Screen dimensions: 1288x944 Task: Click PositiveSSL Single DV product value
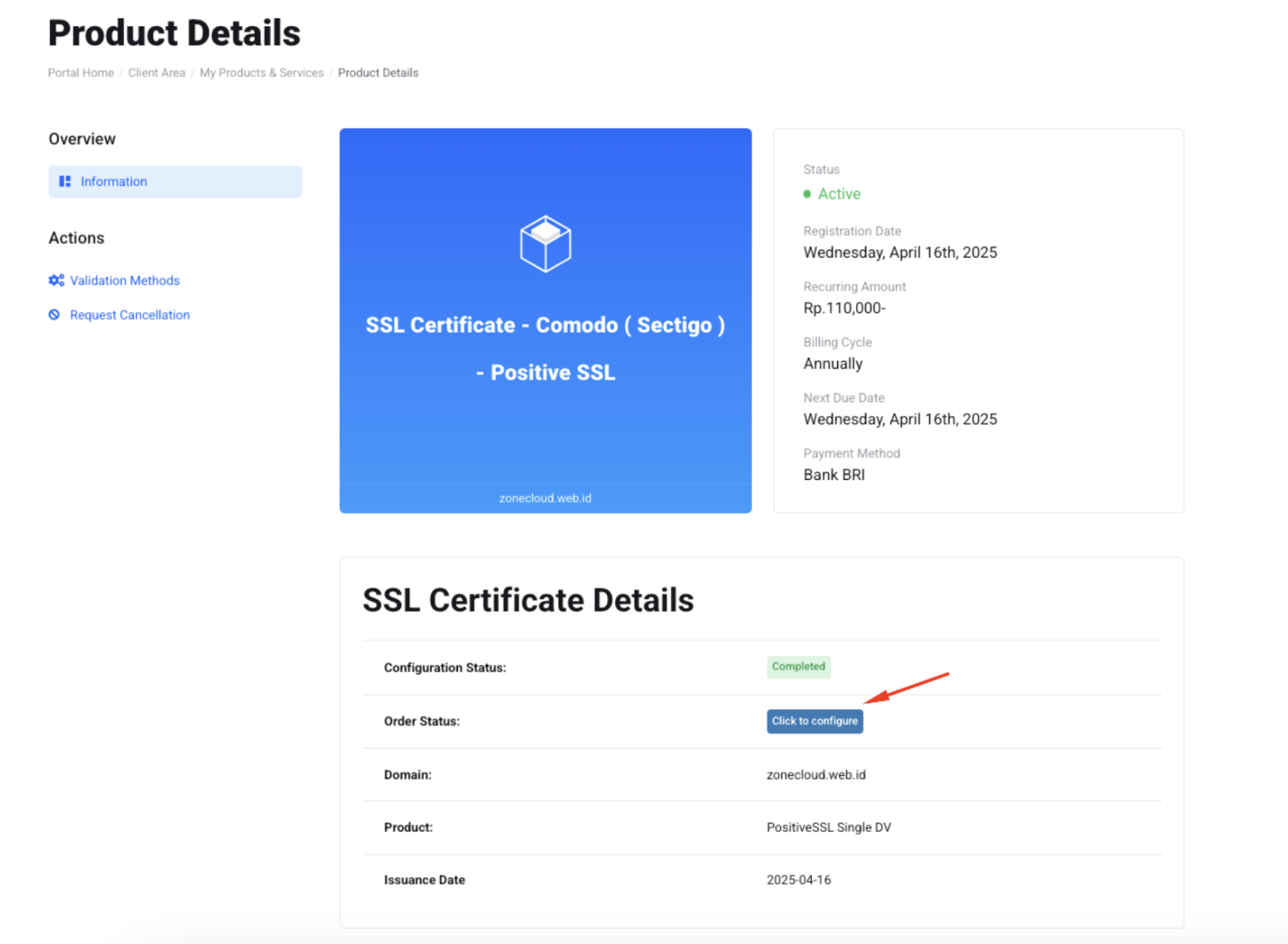[x=829, y=827]
